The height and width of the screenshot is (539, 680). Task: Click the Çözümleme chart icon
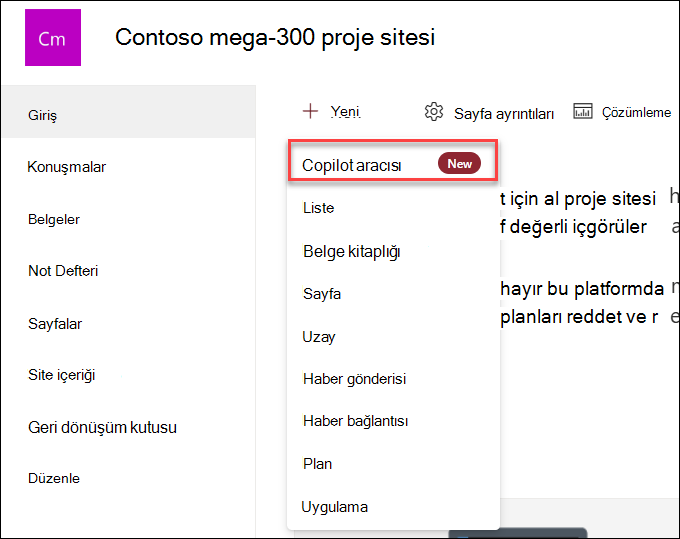(582, 111)
